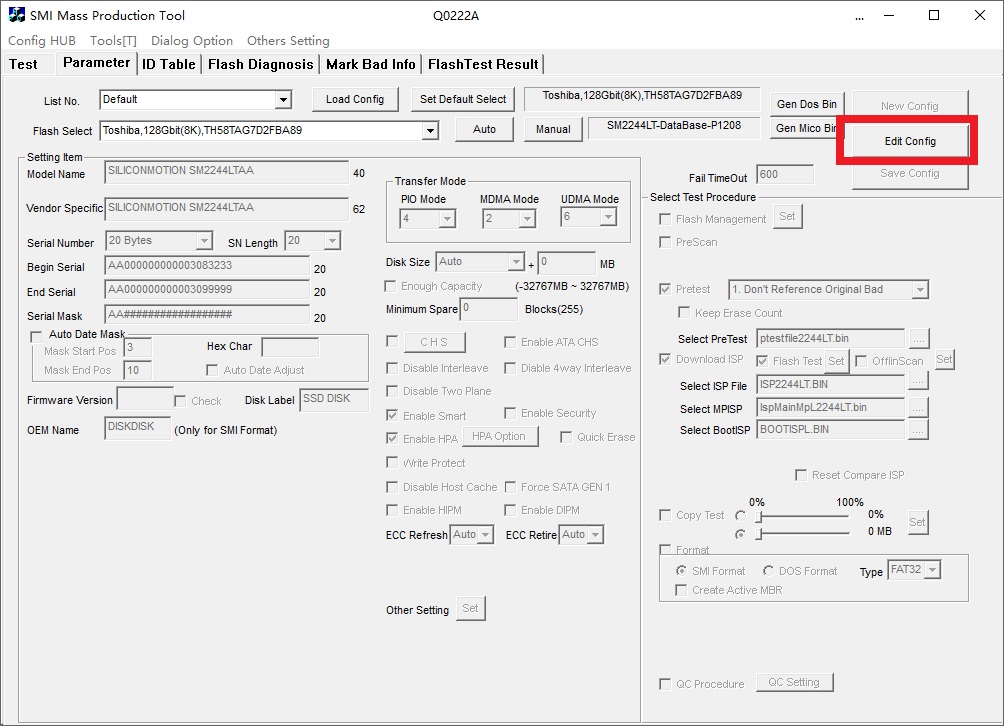Open the Tools[T] menu
Viewport: 1004px width, 726px height.
tap(113, 41)
